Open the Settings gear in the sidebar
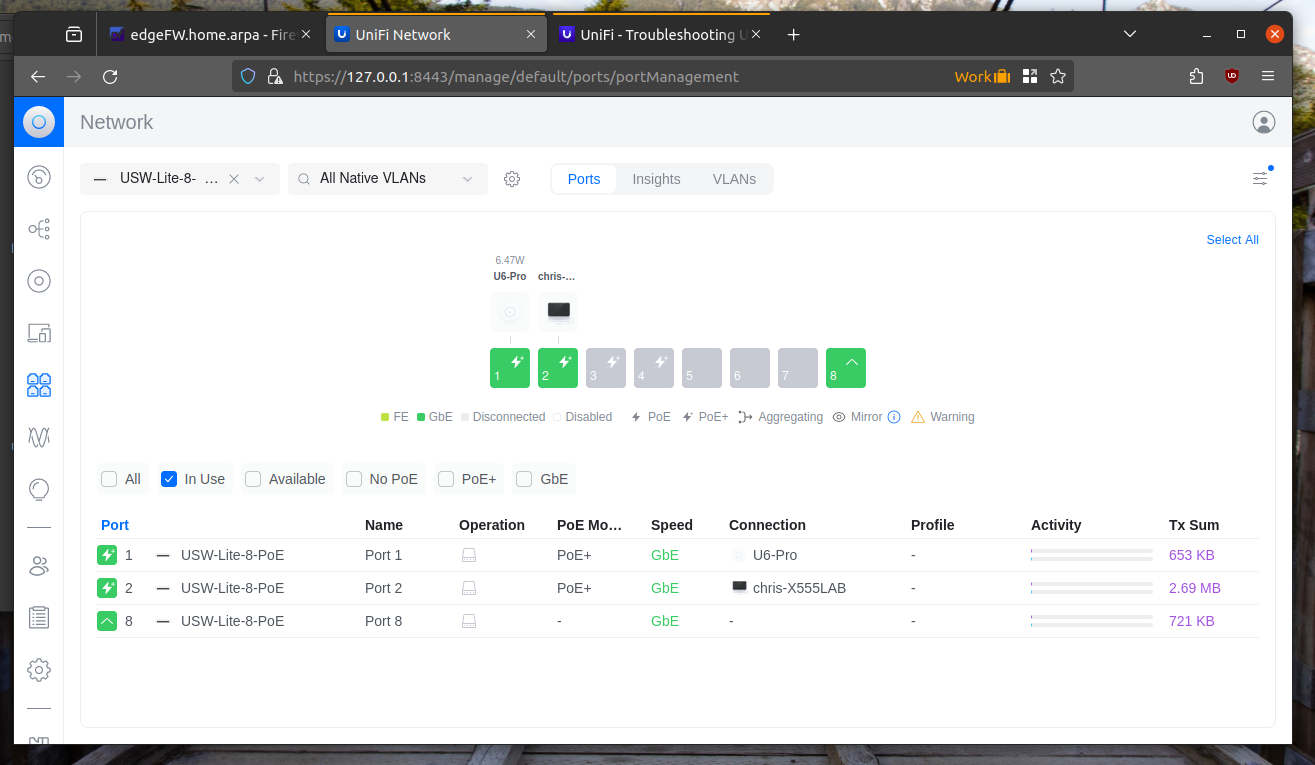The height and width of the screenshot is (765, 1315). (39, 669)
